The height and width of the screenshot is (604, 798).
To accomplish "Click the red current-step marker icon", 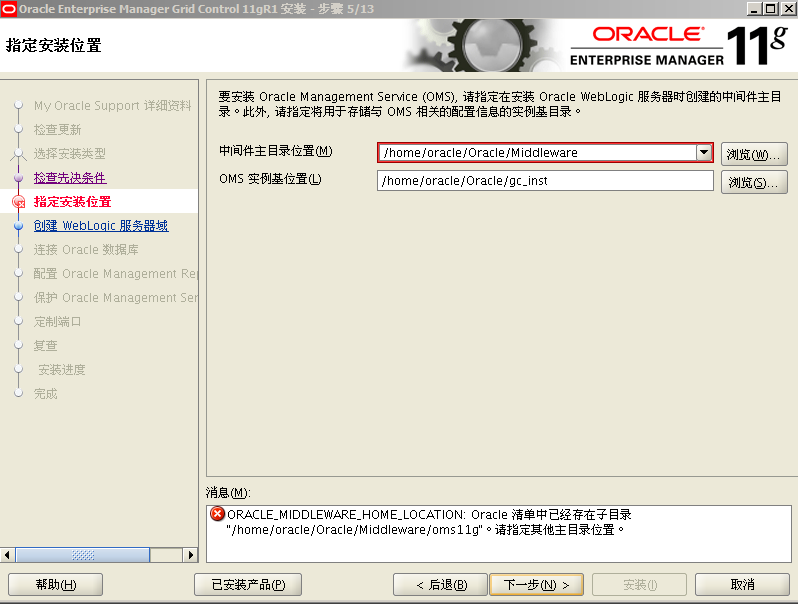I will [18, 202].
